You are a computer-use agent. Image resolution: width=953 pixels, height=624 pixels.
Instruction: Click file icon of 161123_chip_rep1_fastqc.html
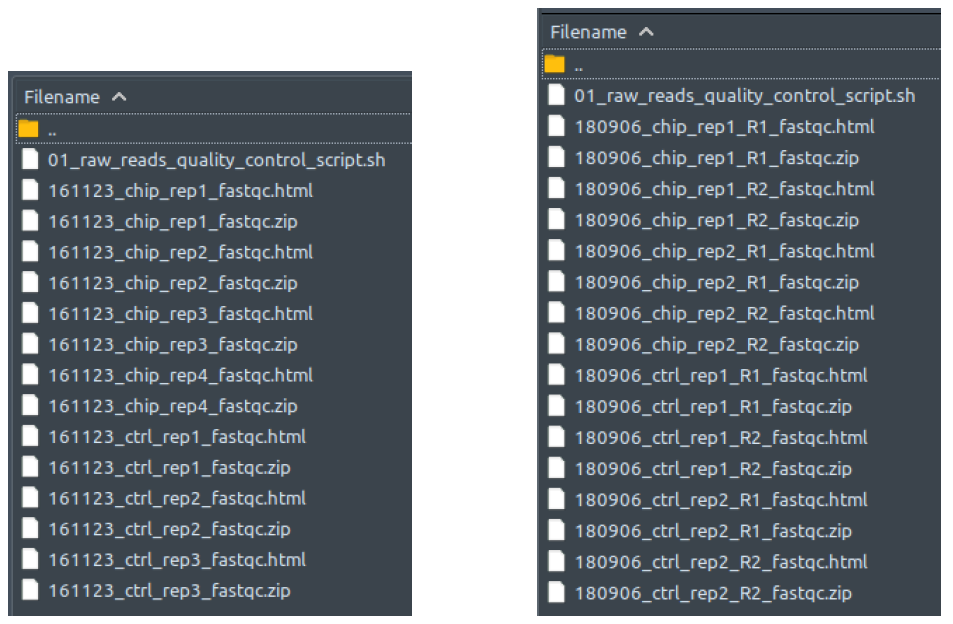pyautogui.click(x=30, y=190)
